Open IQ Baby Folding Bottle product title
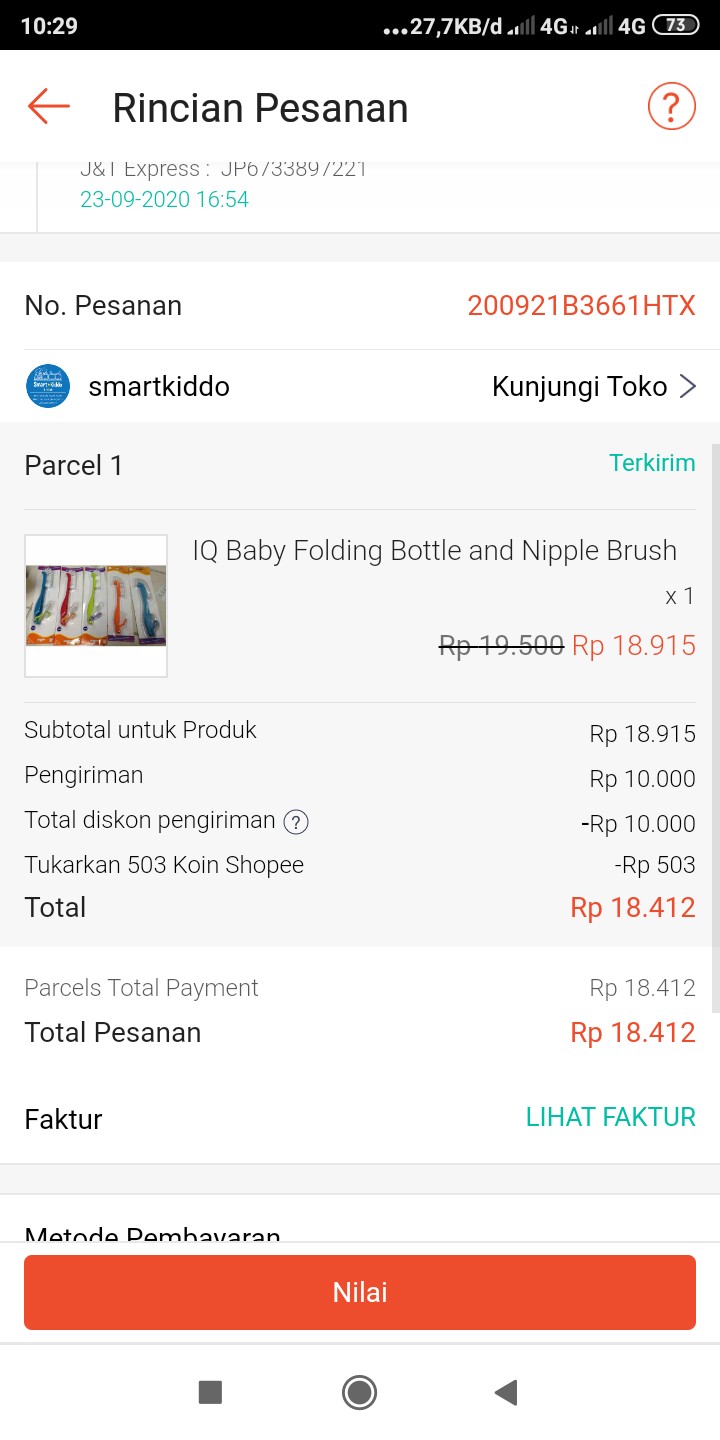The image size is (720, 1440). tap(434, 551)
